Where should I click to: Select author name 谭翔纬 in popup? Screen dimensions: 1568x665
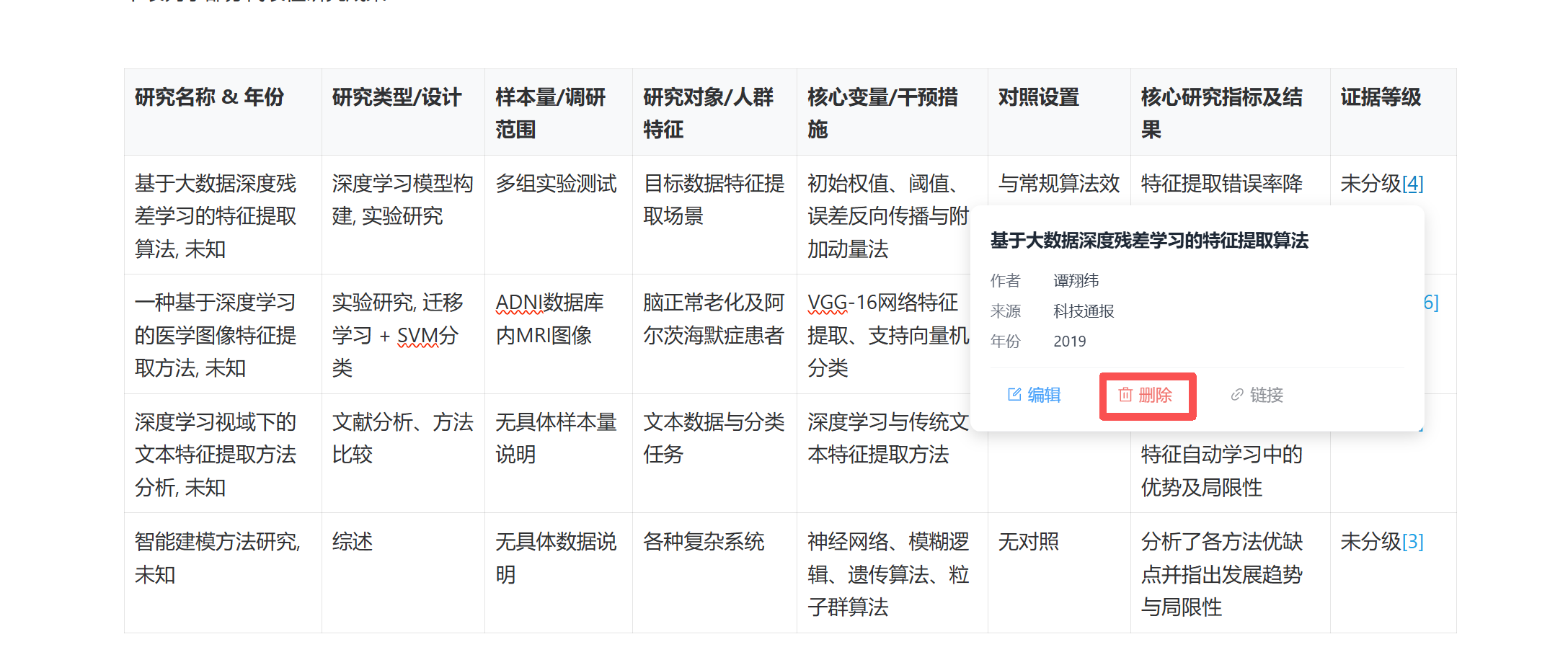[x=1076, y=281]
